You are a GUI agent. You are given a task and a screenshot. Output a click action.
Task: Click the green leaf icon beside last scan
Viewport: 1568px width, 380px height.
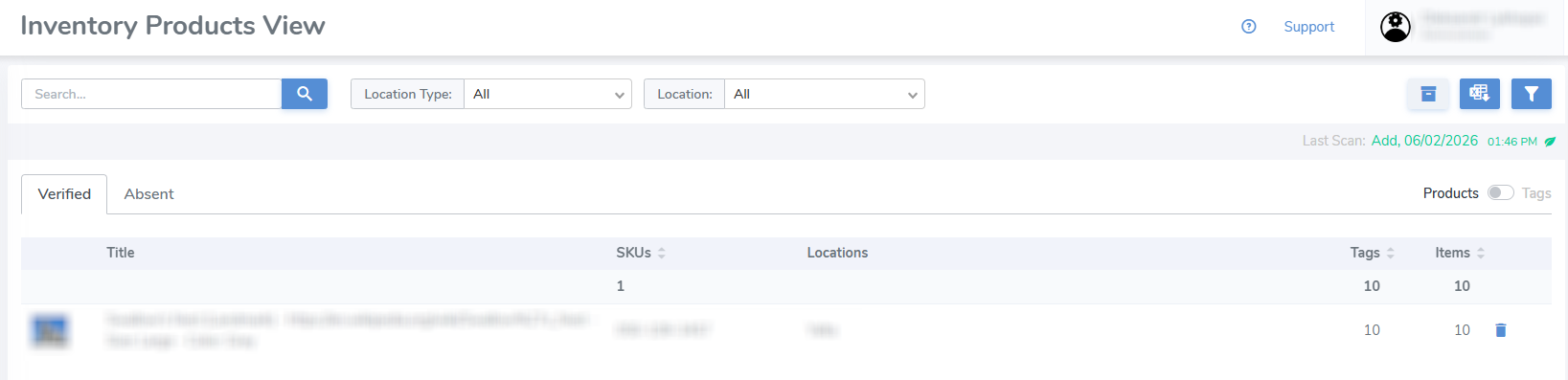pyautogui.click(x=1550, y=142)
